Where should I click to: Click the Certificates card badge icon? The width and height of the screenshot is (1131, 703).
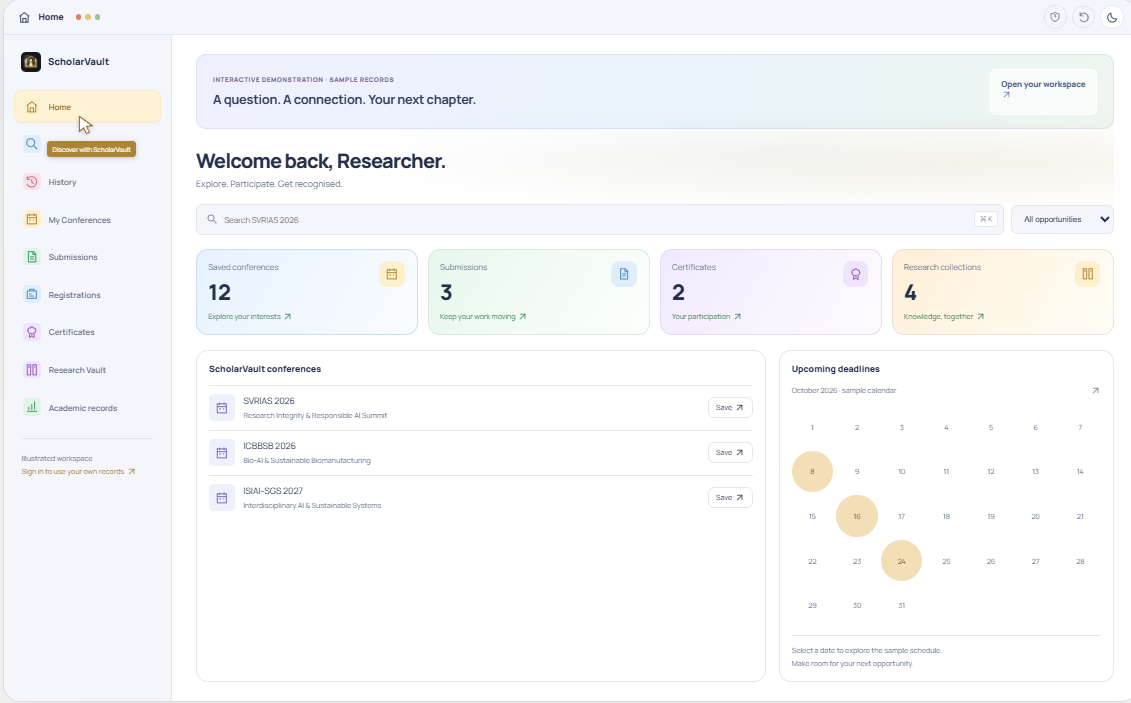[x=855, y=274]
